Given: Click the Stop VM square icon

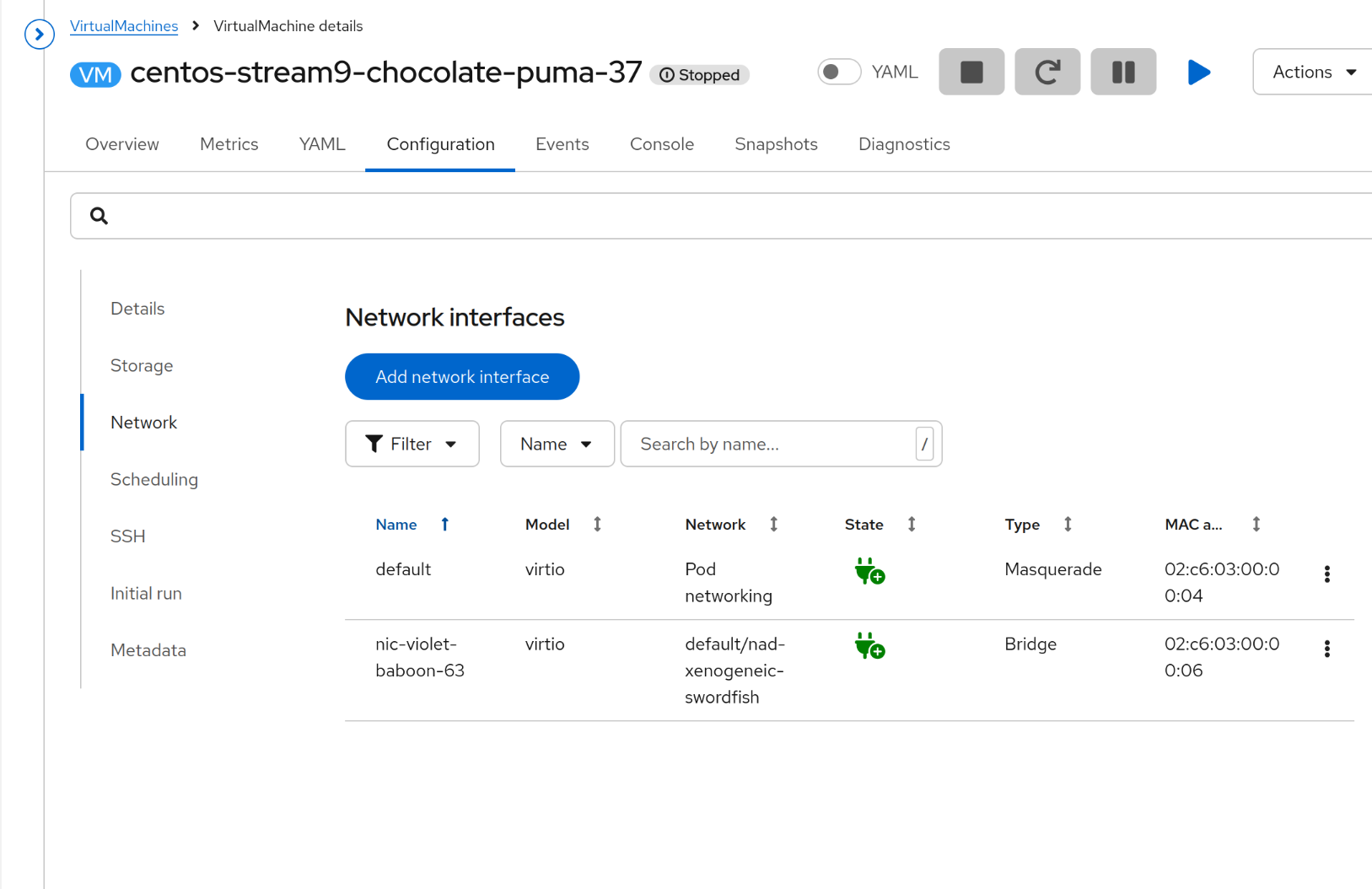Looking at the screenshot, I should 971,72.
